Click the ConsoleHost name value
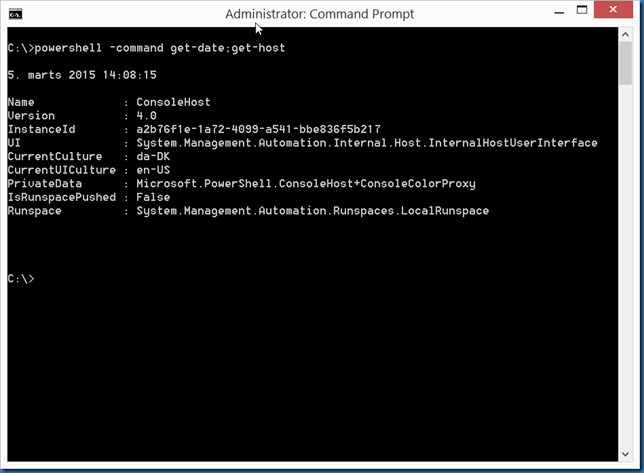Screen dimensions: 644x473 point(173,102)
